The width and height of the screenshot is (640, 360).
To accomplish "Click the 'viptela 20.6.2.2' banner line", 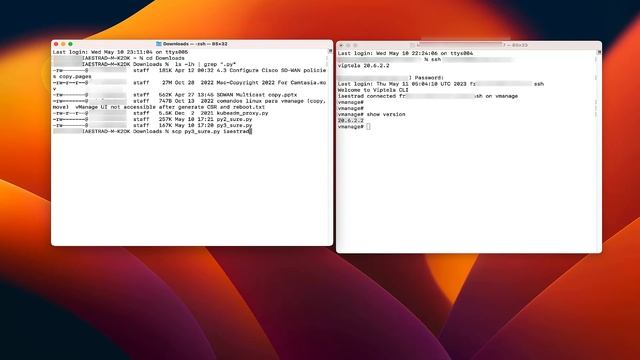I will point(363,66).
